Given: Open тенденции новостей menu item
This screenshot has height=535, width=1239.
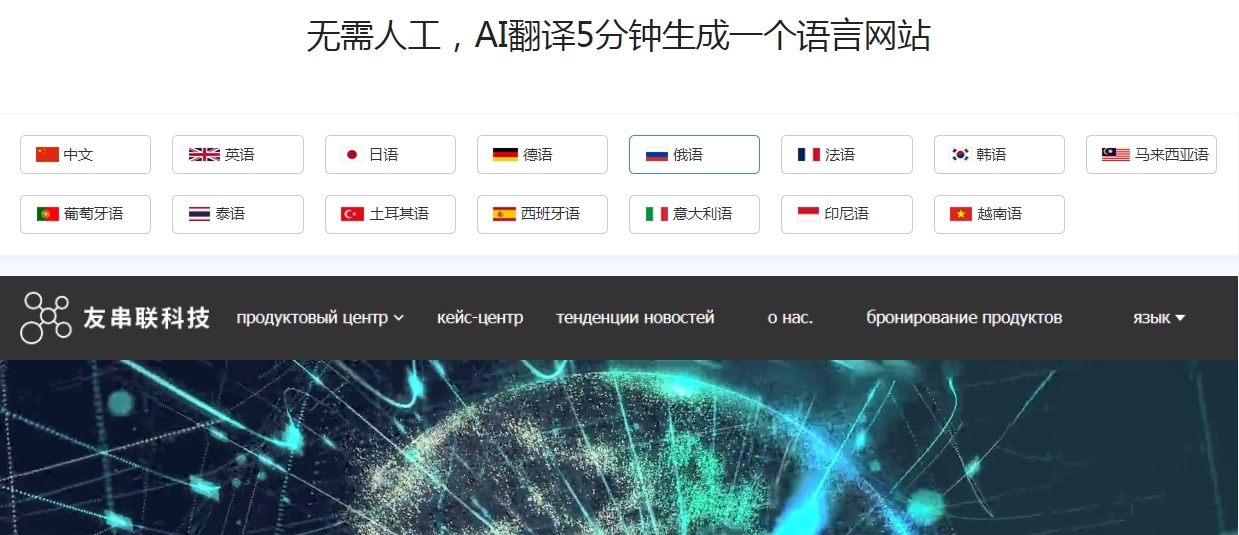Looking at the screenshot, I should pos(635,318).
